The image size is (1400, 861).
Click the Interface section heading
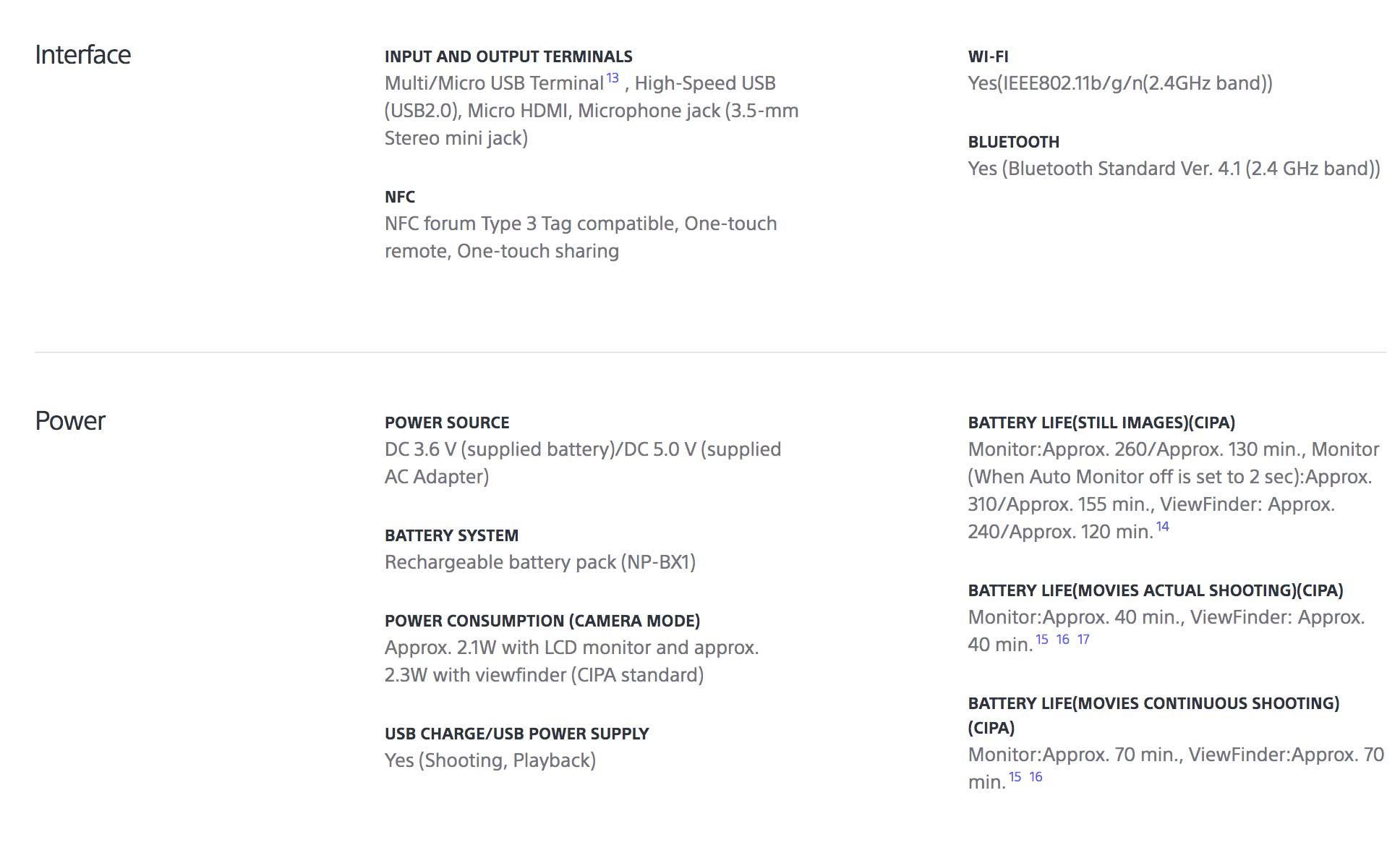pyautogui.click(x=83, y=55)
